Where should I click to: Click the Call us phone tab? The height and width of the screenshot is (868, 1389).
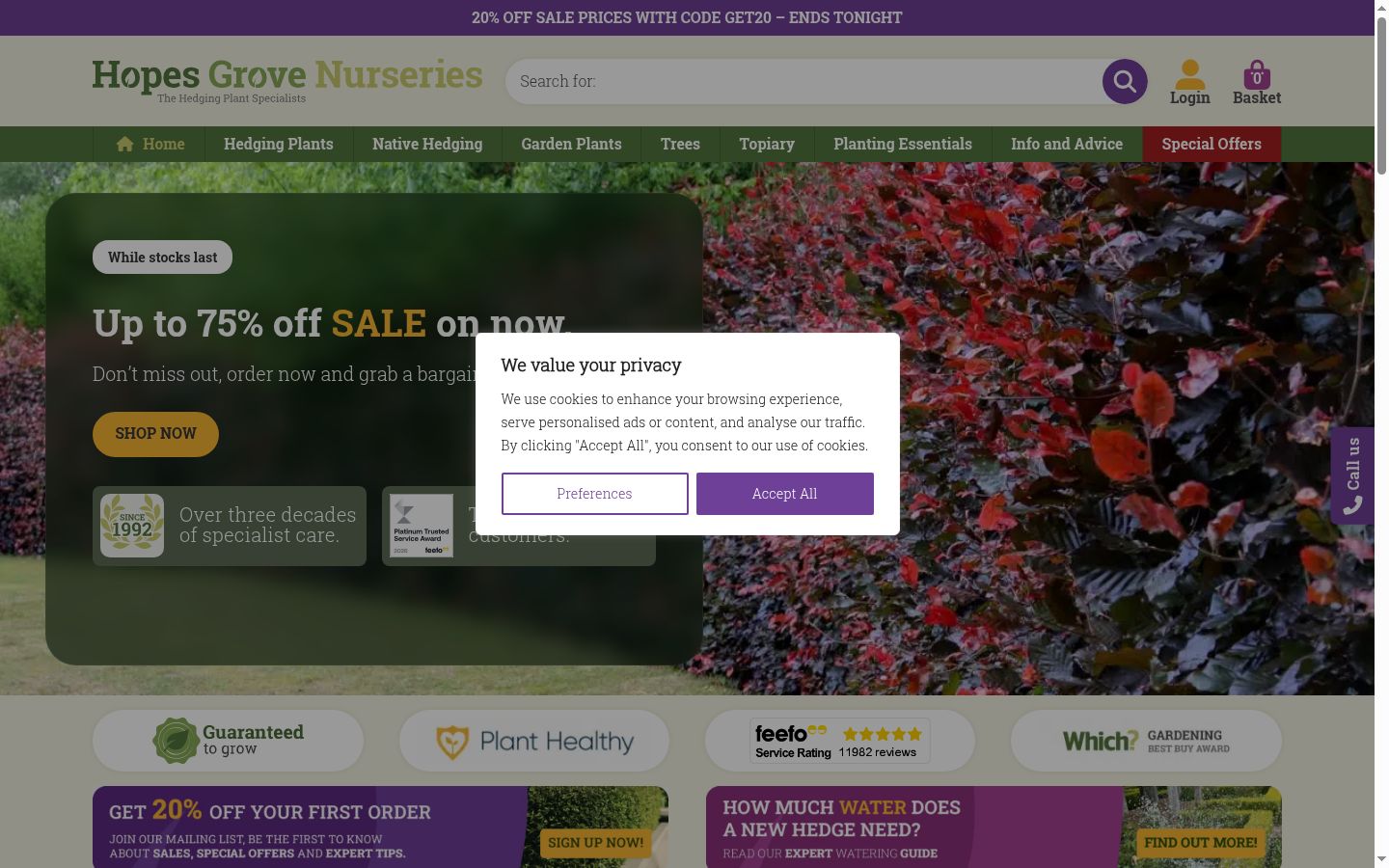pos(1352,475)
